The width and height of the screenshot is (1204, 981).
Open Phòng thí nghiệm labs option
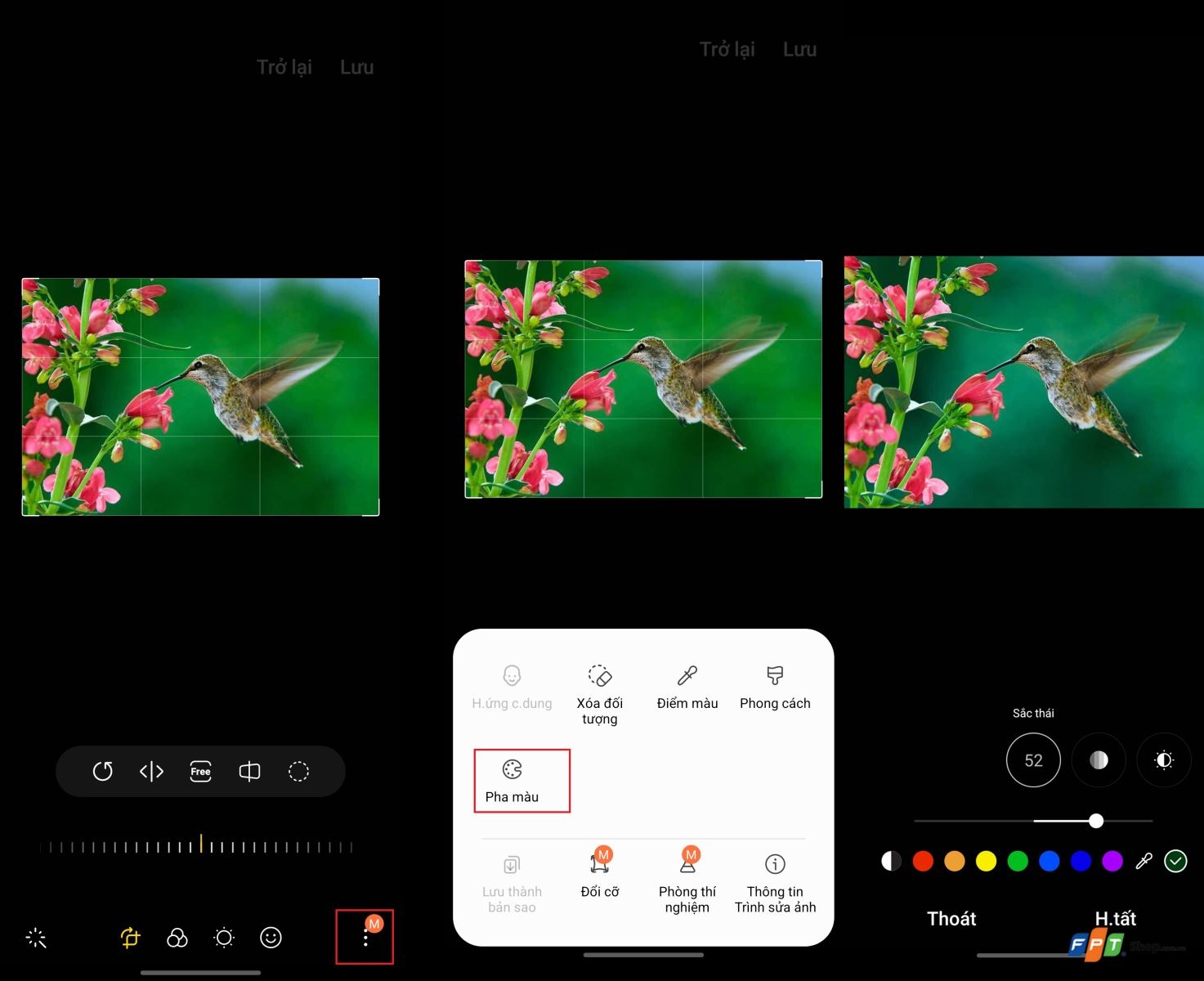point(687,880)
